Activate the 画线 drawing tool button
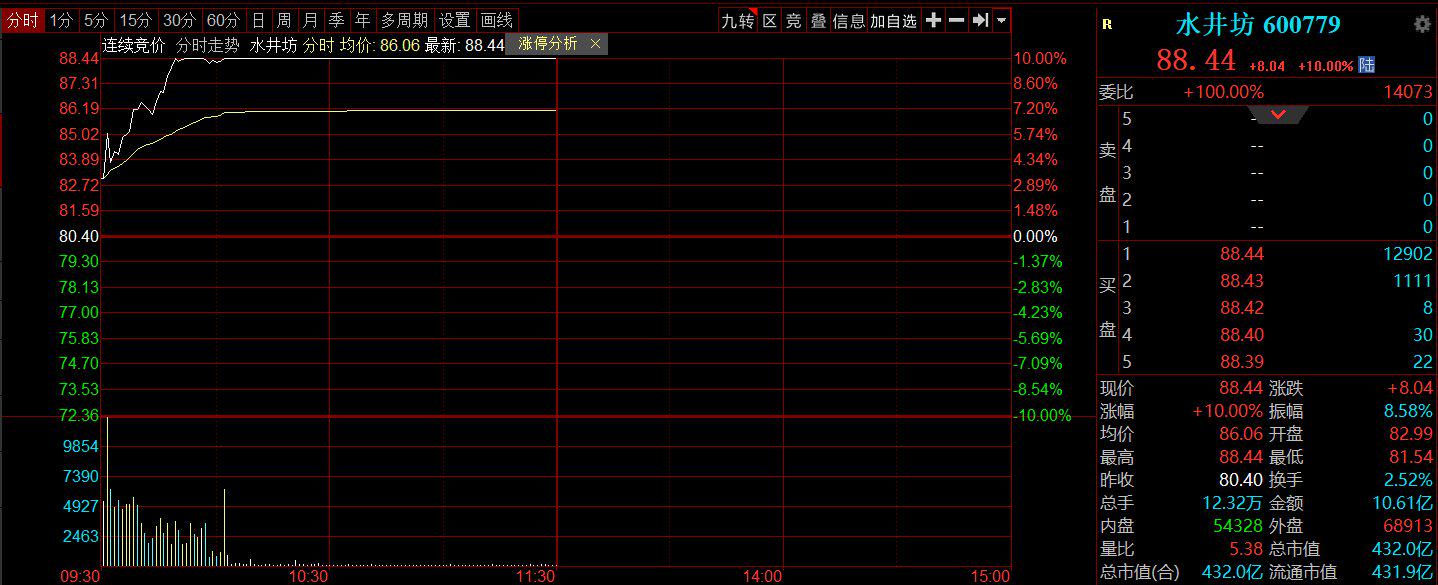This screenshot has height=585, width=1438. point(496,20)
